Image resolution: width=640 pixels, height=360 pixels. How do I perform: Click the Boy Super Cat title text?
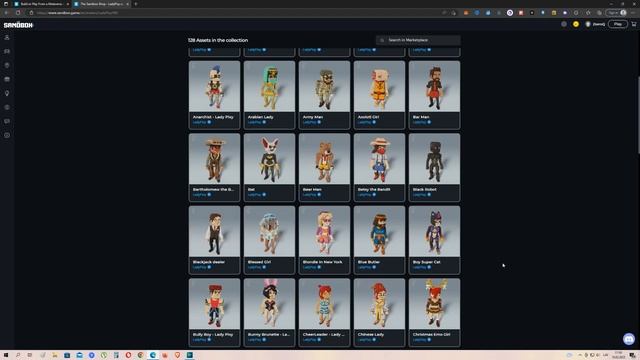click(427, 262)
